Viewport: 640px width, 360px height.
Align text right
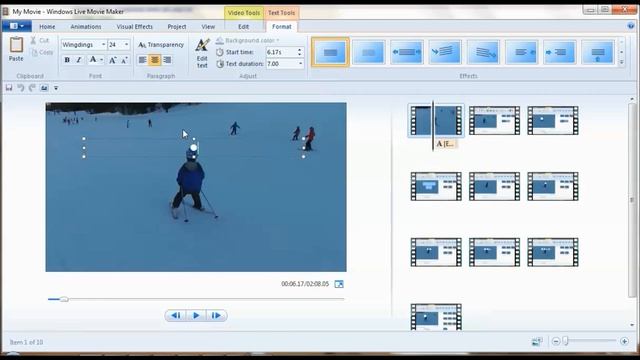pyautogui.click(x=167, y=60)
